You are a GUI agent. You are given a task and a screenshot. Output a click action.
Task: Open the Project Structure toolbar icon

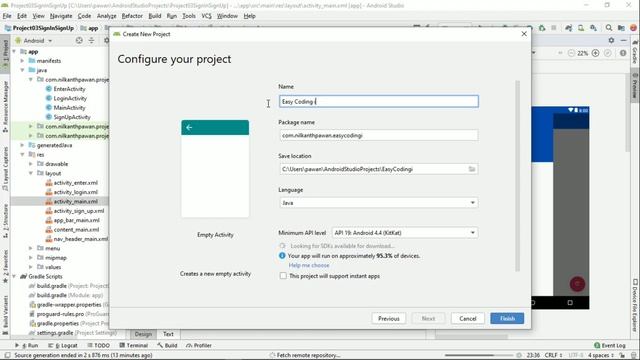click(621, 28)
